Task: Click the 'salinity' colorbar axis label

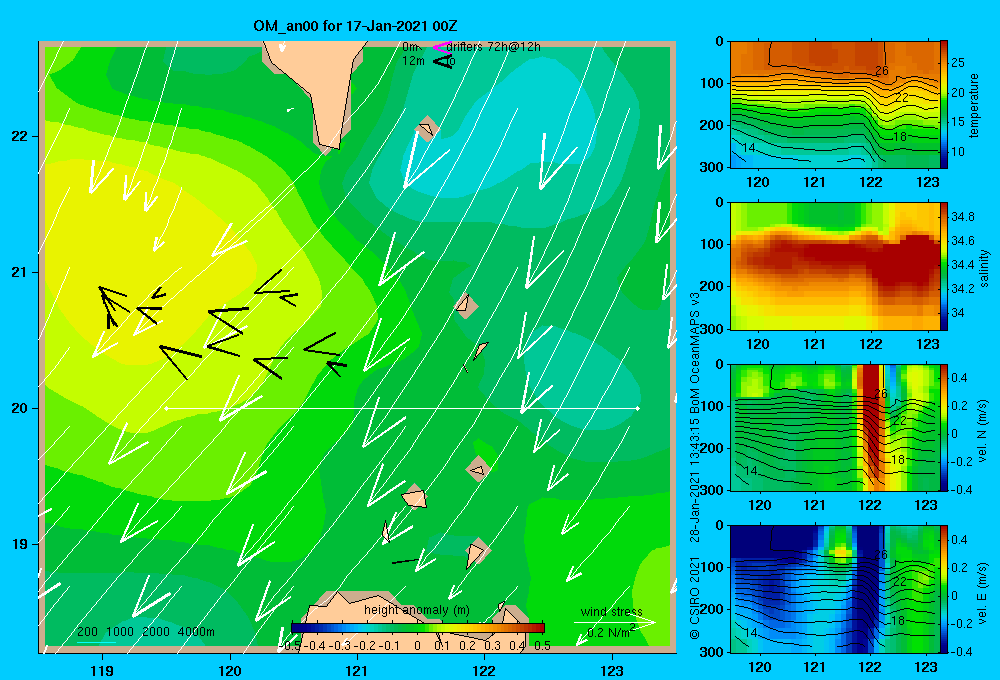Action: point(983,268)
